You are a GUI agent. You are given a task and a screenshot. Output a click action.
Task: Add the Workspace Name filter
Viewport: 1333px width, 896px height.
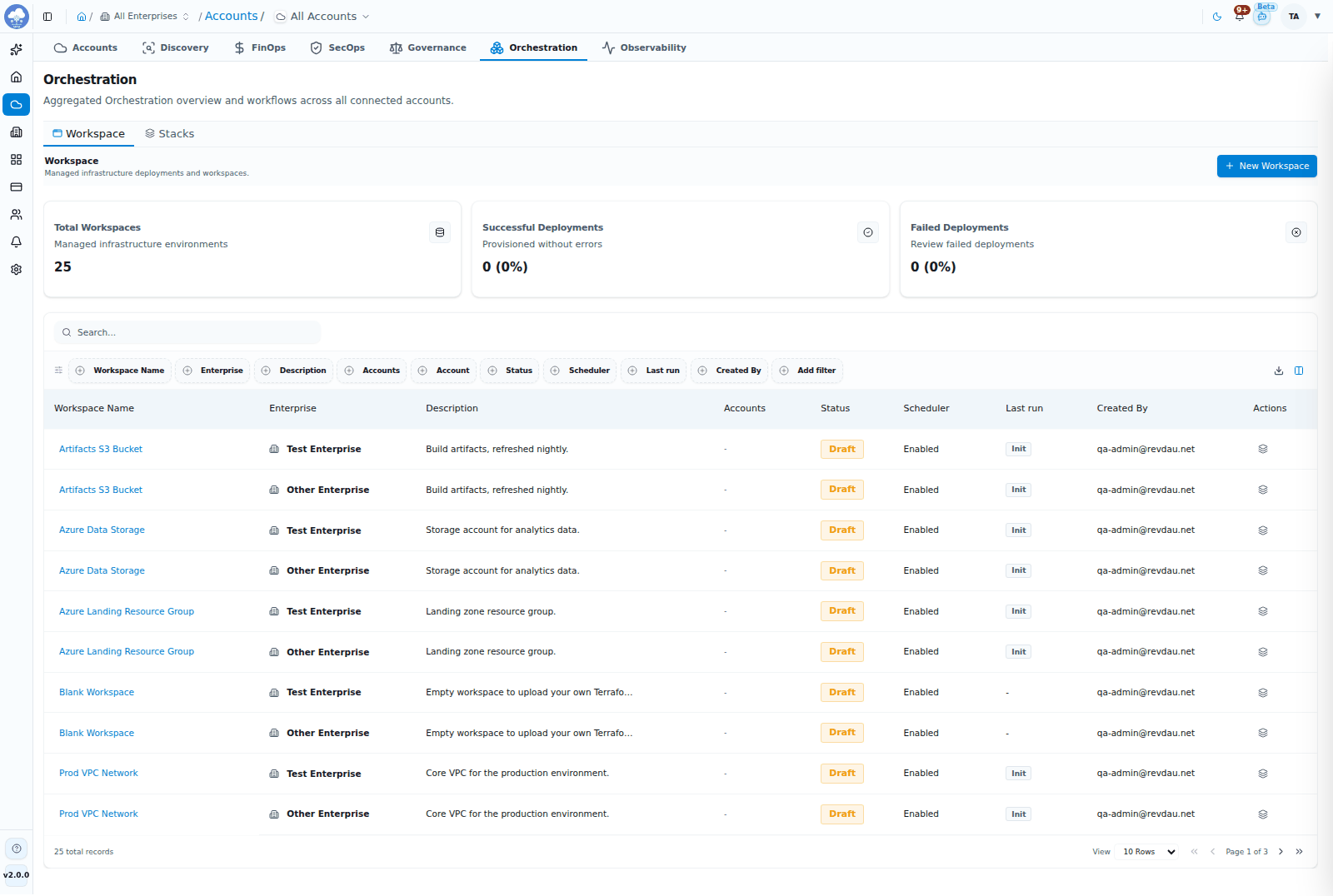[120, 371]
